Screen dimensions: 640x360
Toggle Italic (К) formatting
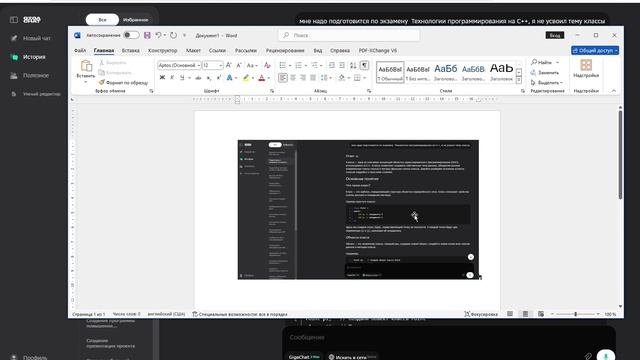[172, 78]
